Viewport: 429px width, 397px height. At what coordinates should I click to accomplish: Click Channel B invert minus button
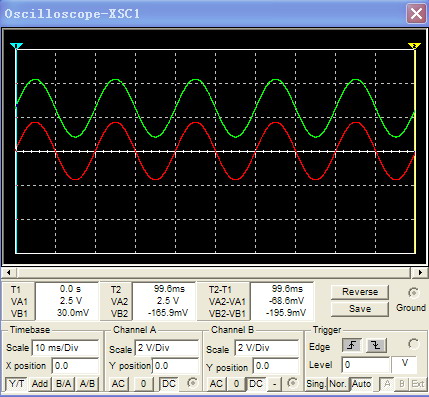274,384
